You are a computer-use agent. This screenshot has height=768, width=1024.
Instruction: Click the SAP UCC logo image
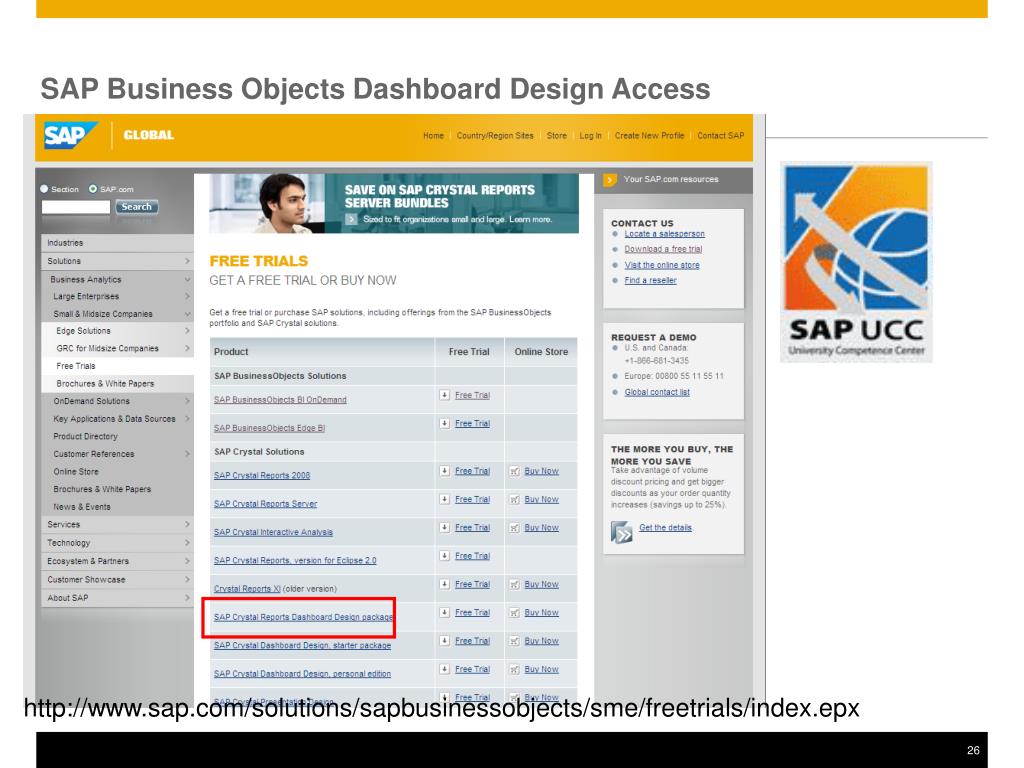point(856,262)
